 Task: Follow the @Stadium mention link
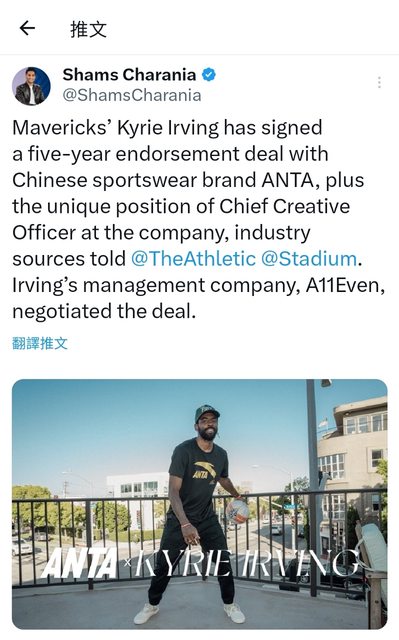[309, 259]
